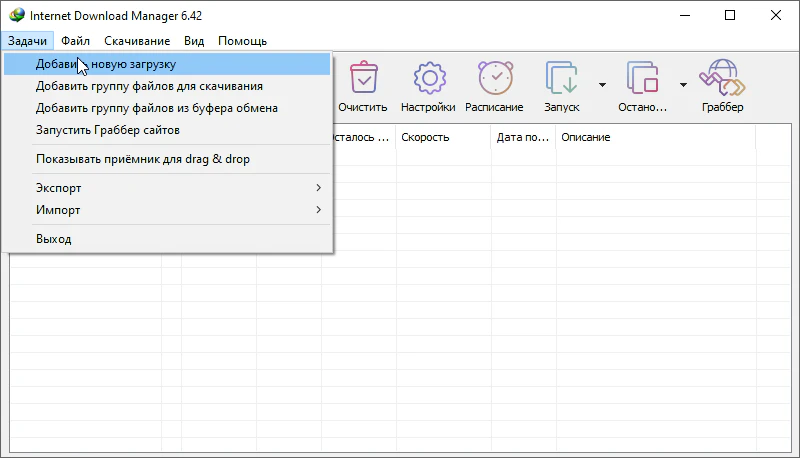Open the Помощь menu
This screenshot has height=458, width=800.
coord(242,41)
